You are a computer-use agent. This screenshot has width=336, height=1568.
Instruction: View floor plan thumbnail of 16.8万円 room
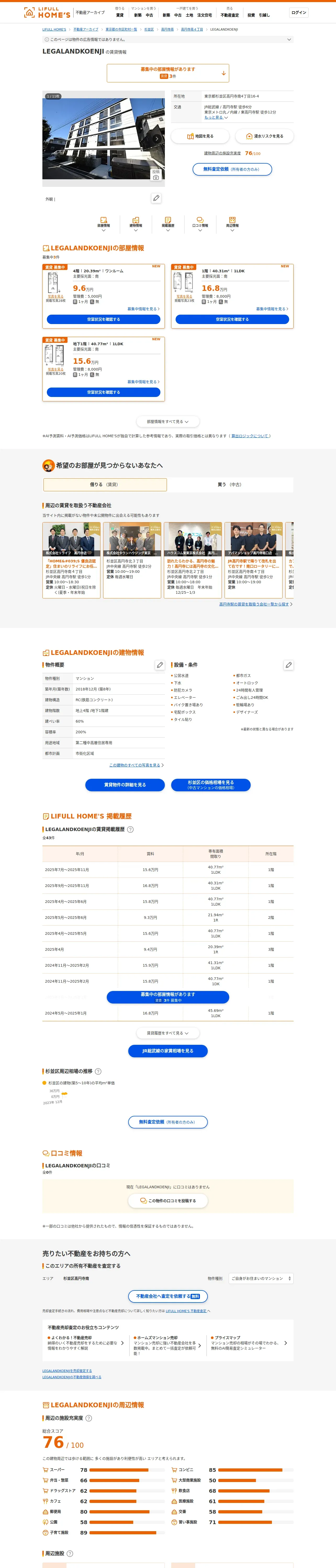183,283
